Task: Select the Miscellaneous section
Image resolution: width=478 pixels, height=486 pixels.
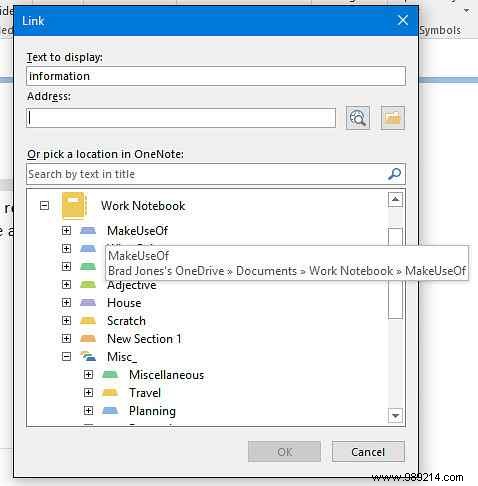Action: tap(166, 375)
